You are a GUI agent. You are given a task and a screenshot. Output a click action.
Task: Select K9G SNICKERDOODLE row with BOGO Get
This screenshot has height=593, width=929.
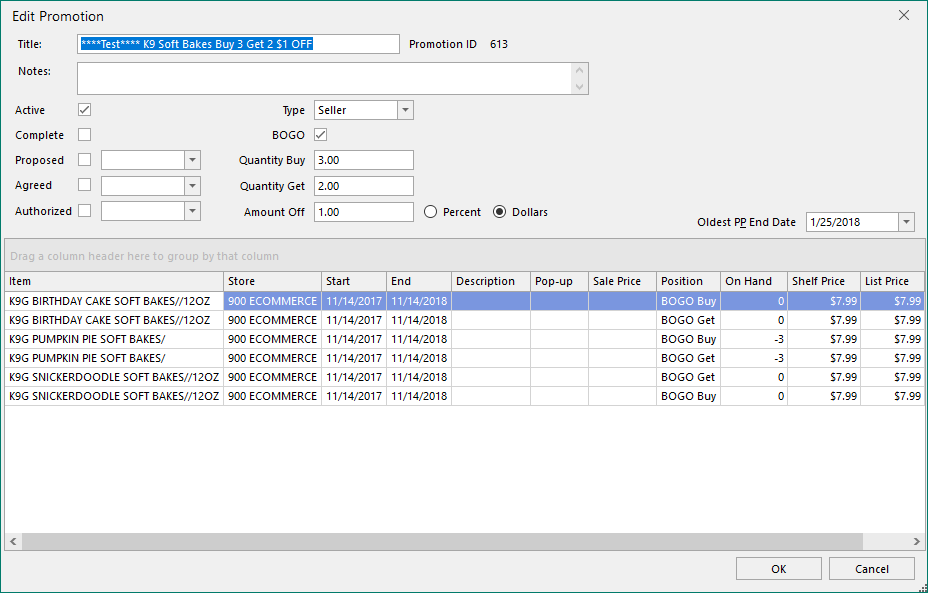click(464, 377)
